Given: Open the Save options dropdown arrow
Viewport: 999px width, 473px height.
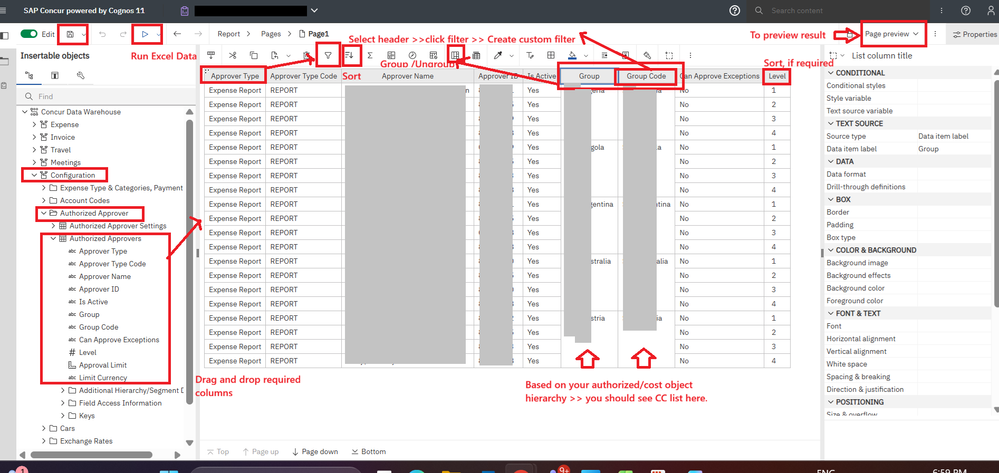Looking at the screenshot, I should [x=84, y=34].
